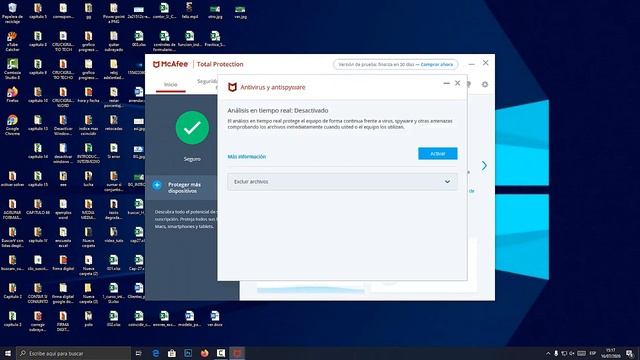Select the quitar subrayado desktop file
640x360 pixels.
pyautogui.click(x=113, y=41)
